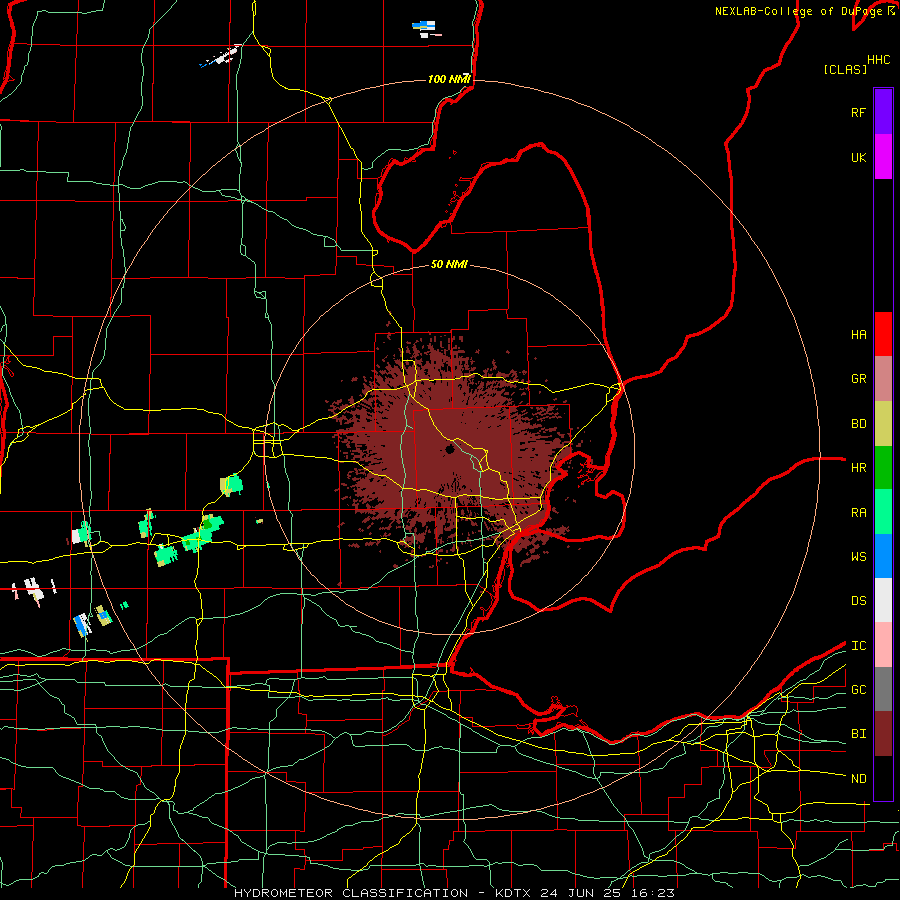Pick the mint green RA legend swatch
The image size is (900, 900).
[883, 512]
